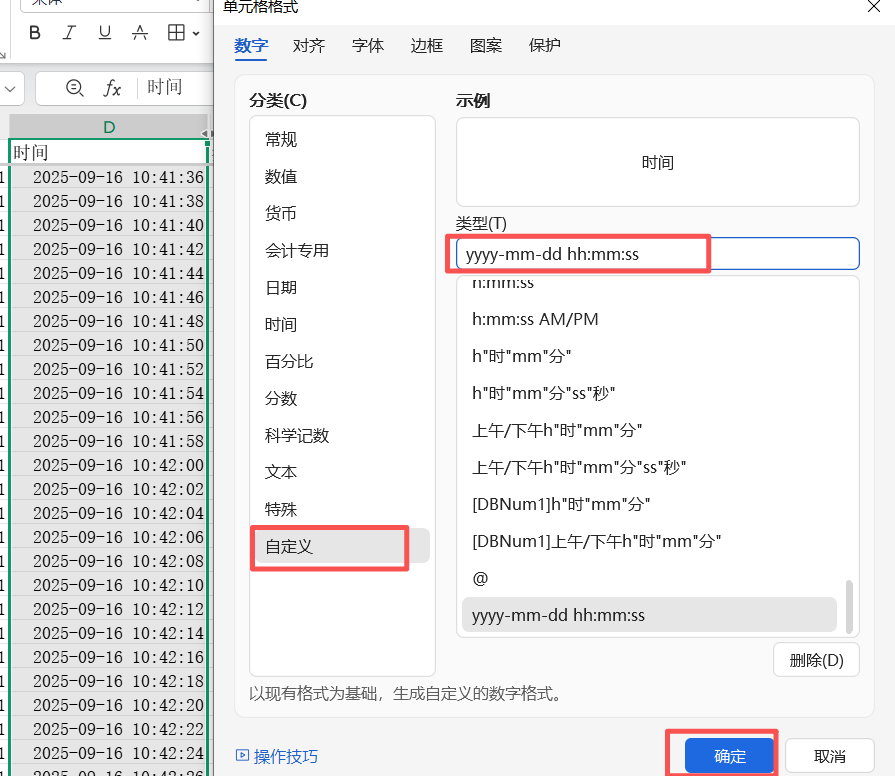Image resolution: width=895 pixels, height=776 pixels.
Task: Open the 操作技巧 link
Action: tap(277, 757)
